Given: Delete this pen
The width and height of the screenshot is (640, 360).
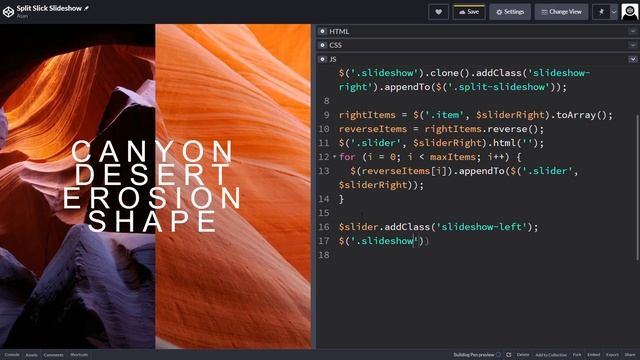Looking at the screenshot, I should (523, 355).
